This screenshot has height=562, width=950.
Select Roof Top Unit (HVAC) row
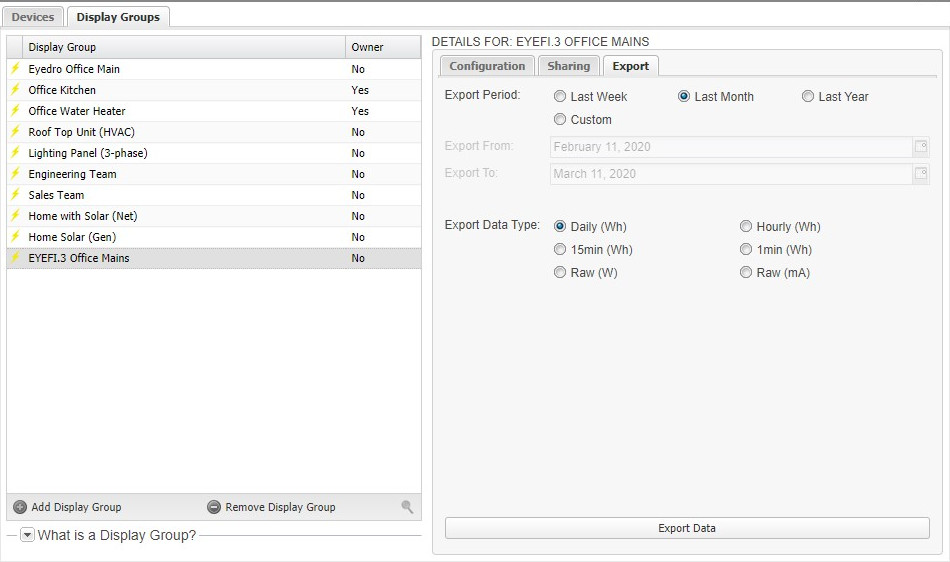(x=214, y=132)
